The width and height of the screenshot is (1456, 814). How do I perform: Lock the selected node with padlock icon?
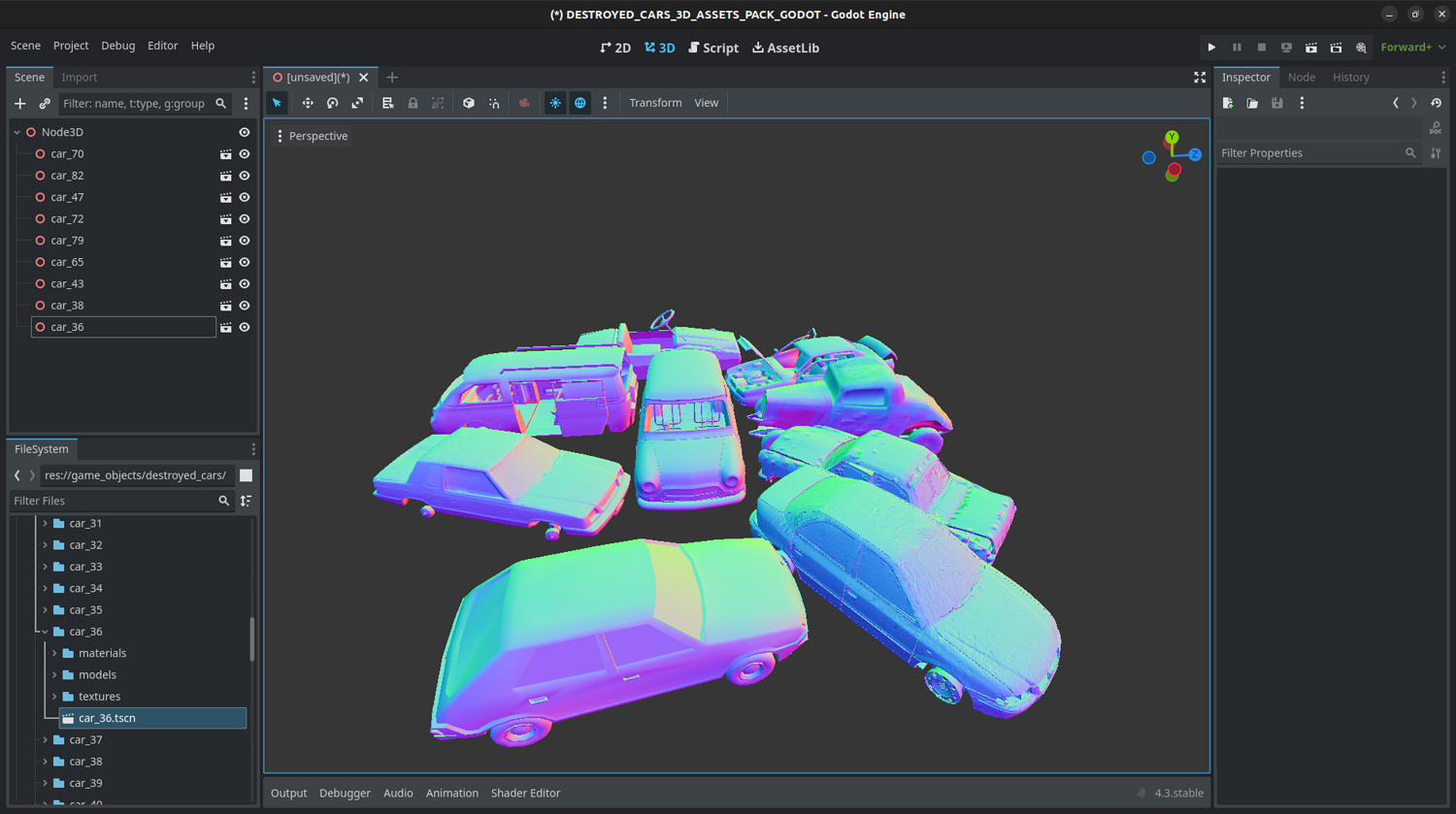point(414,103)
